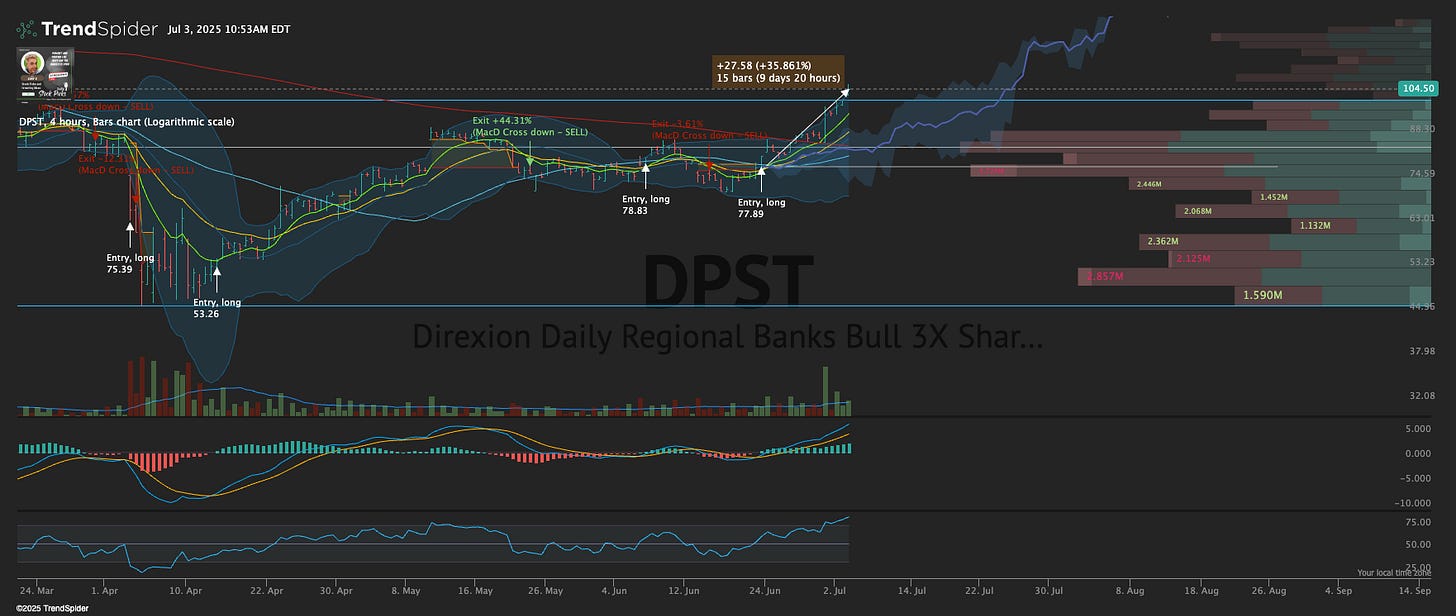Click the 37.98 price axis label
This screenshot has width=1456, height=616.
click(1422, 351)
